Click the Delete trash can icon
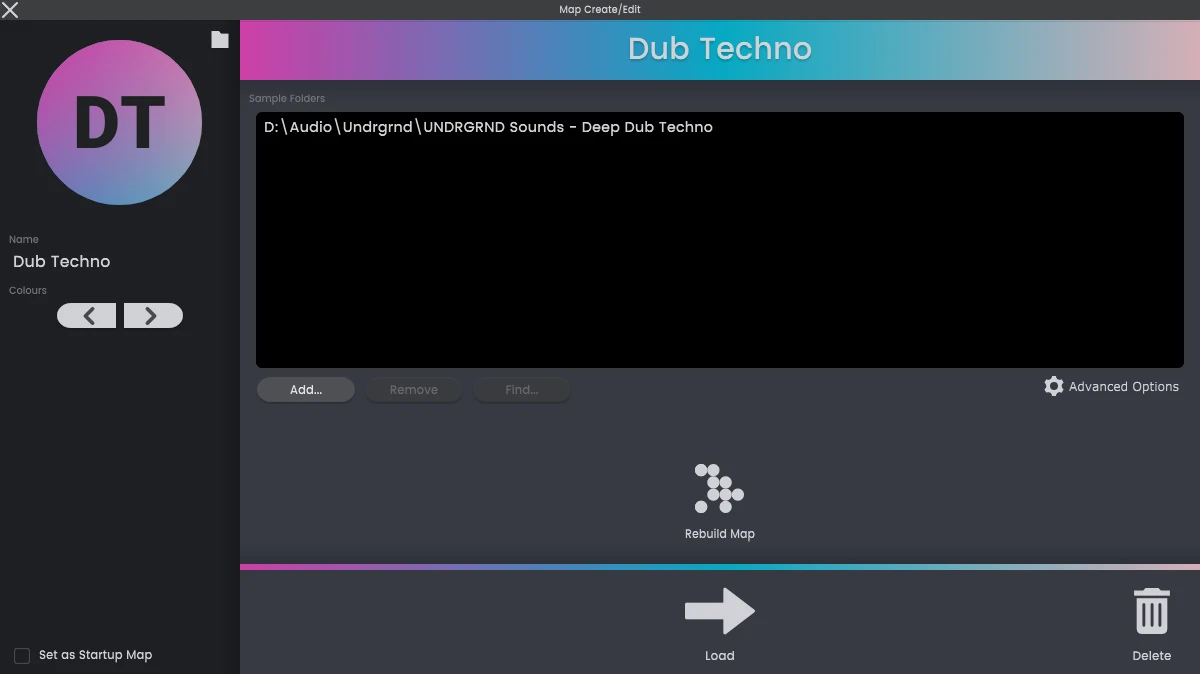The image size is (1200, 674). click(1151, 611)
